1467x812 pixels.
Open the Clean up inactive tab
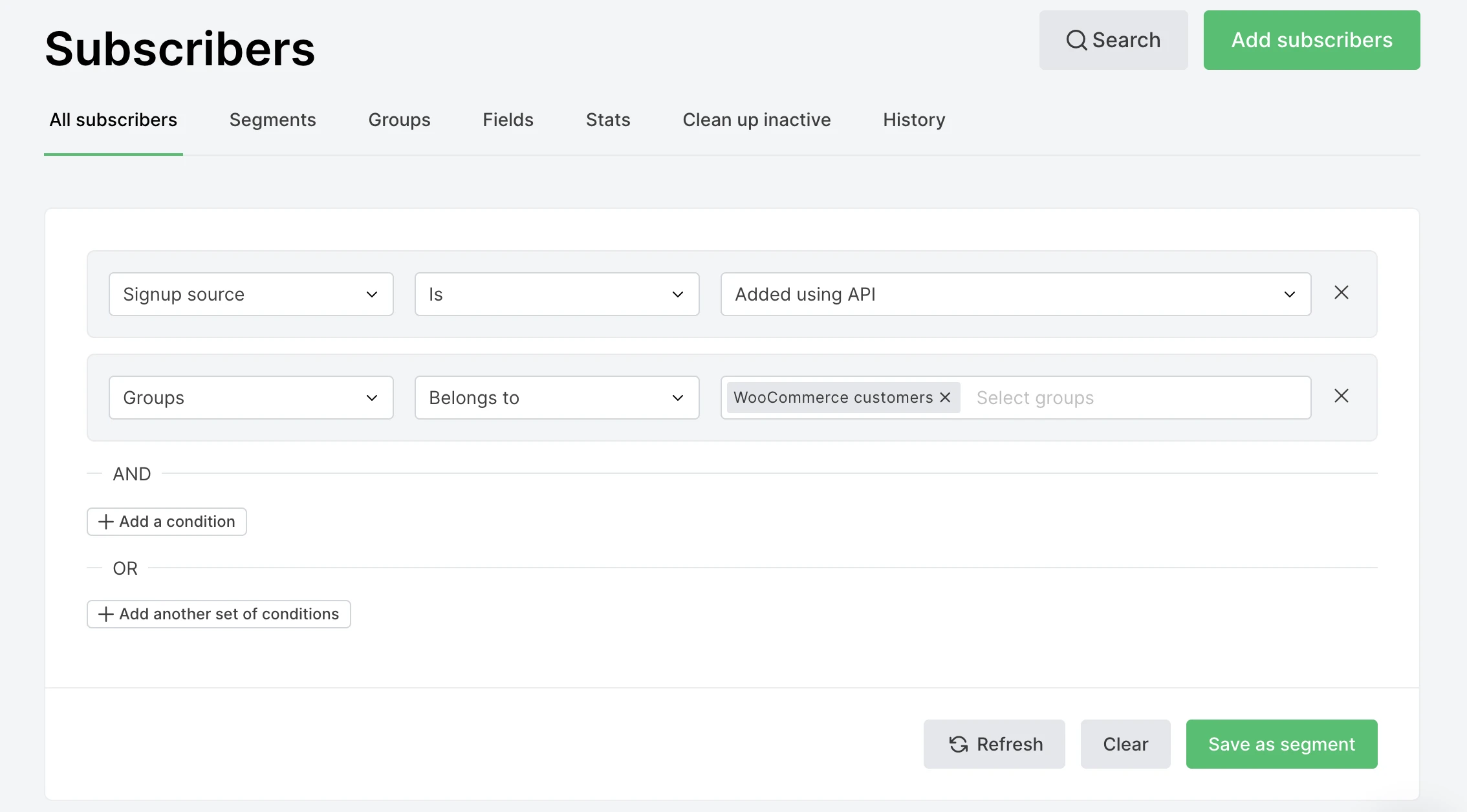(x=756, y=120)
